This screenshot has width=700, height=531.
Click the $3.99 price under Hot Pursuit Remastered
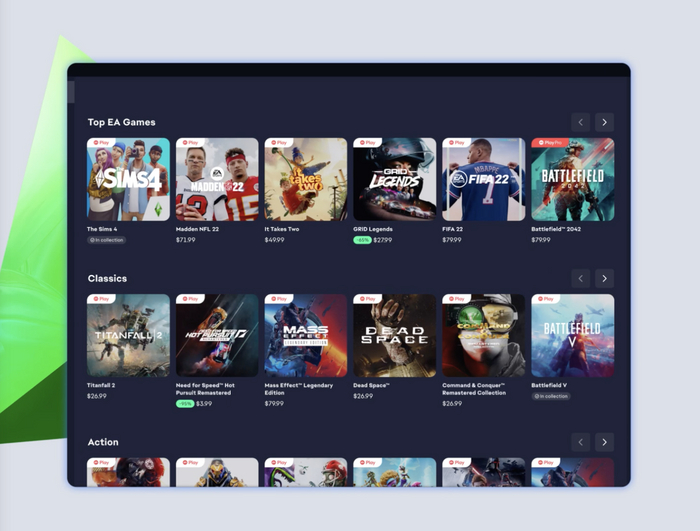(x=204, y=404)
